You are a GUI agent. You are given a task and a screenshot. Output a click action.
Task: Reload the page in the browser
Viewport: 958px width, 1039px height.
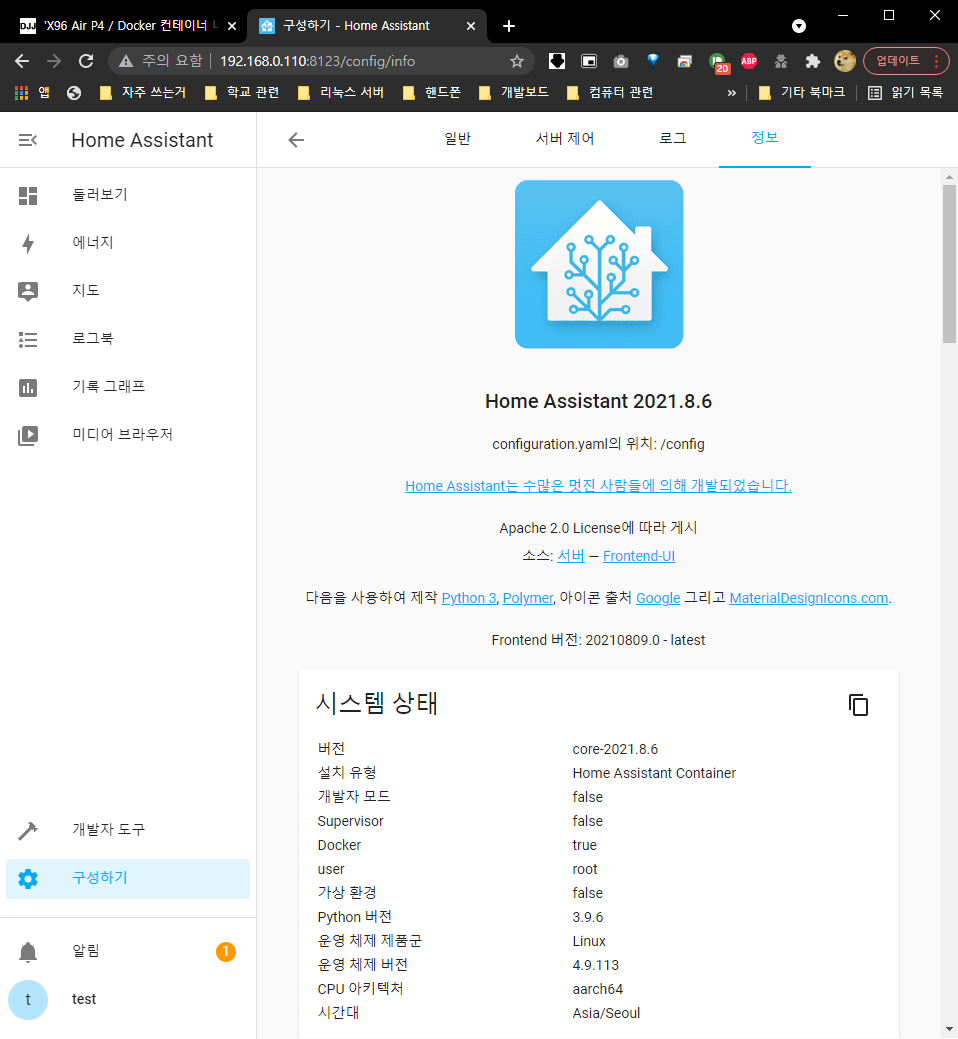tap(86, 62)
